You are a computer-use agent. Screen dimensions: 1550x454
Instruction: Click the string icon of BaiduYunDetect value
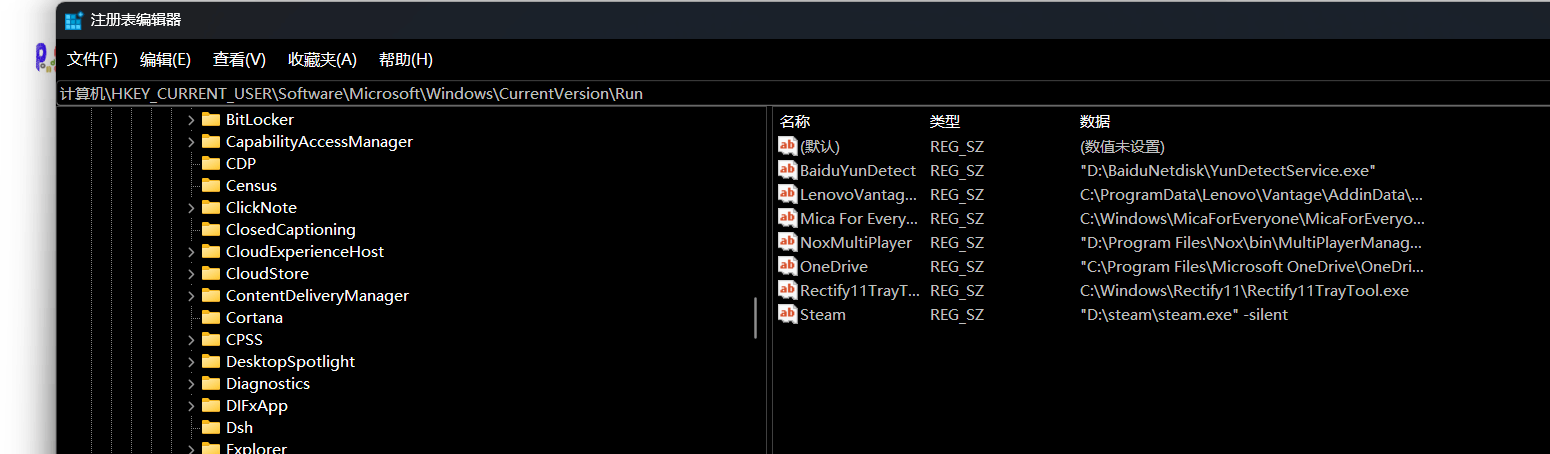(x=788, y=170)
